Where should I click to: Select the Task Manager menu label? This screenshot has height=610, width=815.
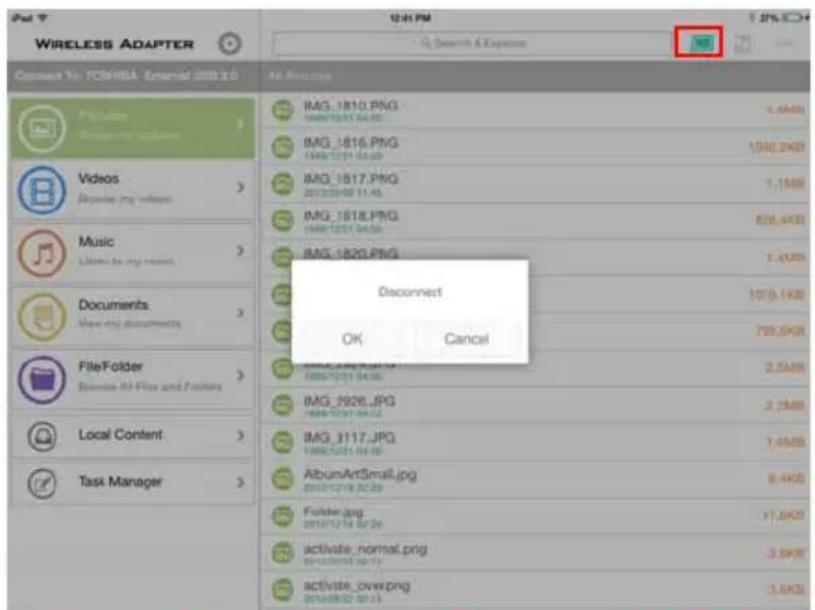[120, 482]
